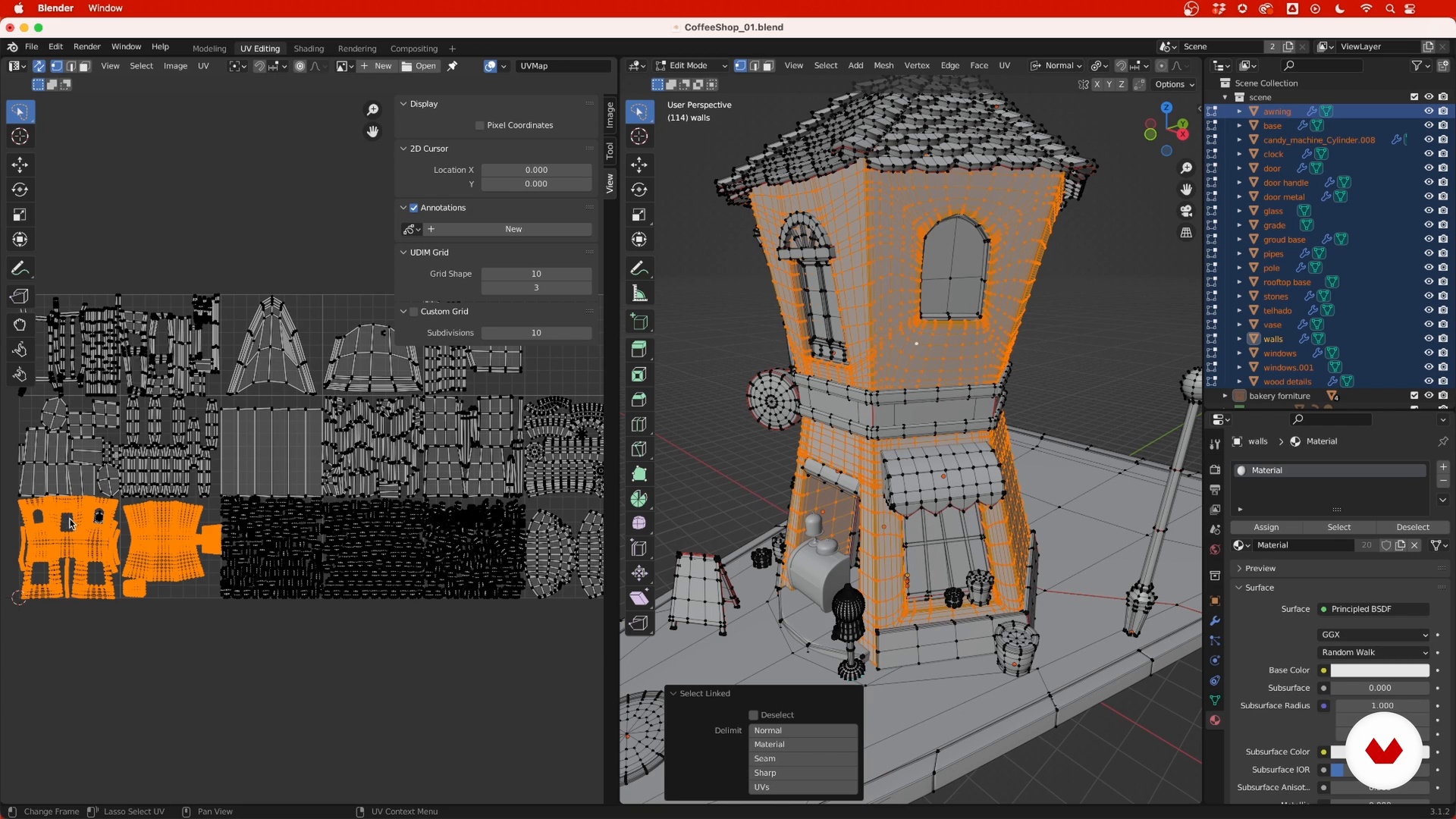
Task: Select the Annotate tool in UV editor
Action: [x=20, y=268]
